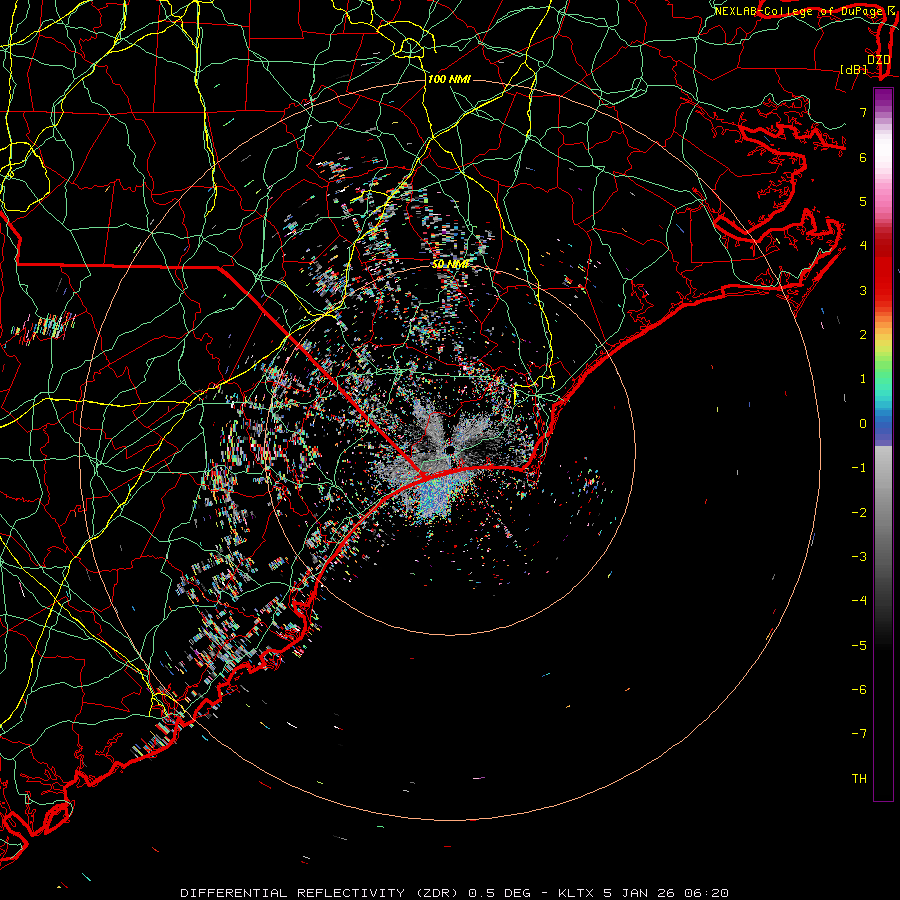Screen dimensions: 900x900
Task: Click the 6 value on color scale
Action: 863,157
